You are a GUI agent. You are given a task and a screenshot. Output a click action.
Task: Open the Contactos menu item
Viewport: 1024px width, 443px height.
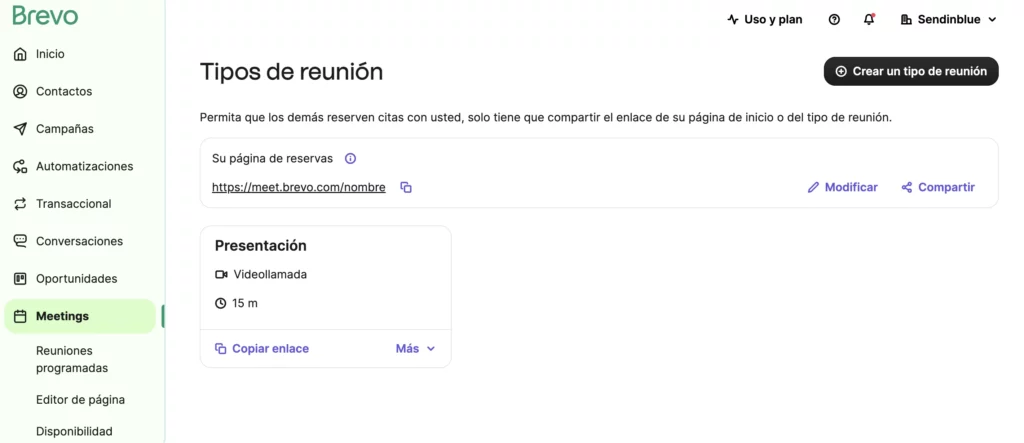[x=64, y=91]
